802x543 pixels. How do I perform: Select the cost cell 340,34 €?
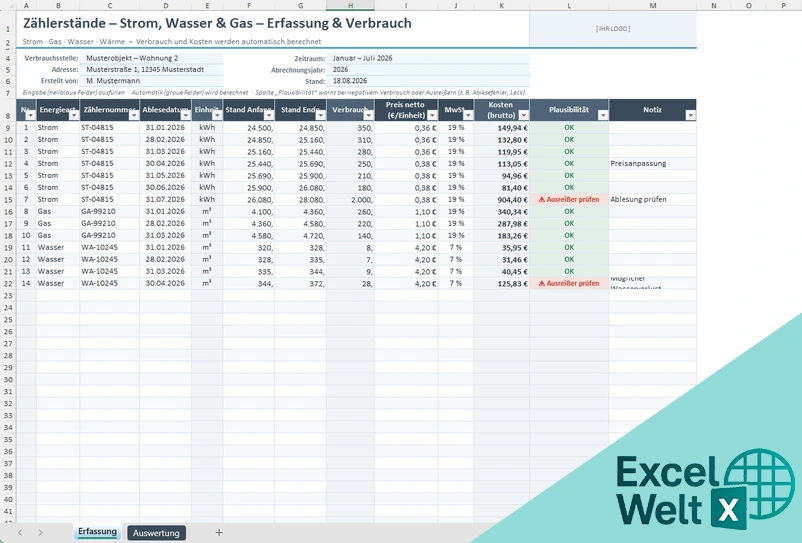click(x=502, y=211)
